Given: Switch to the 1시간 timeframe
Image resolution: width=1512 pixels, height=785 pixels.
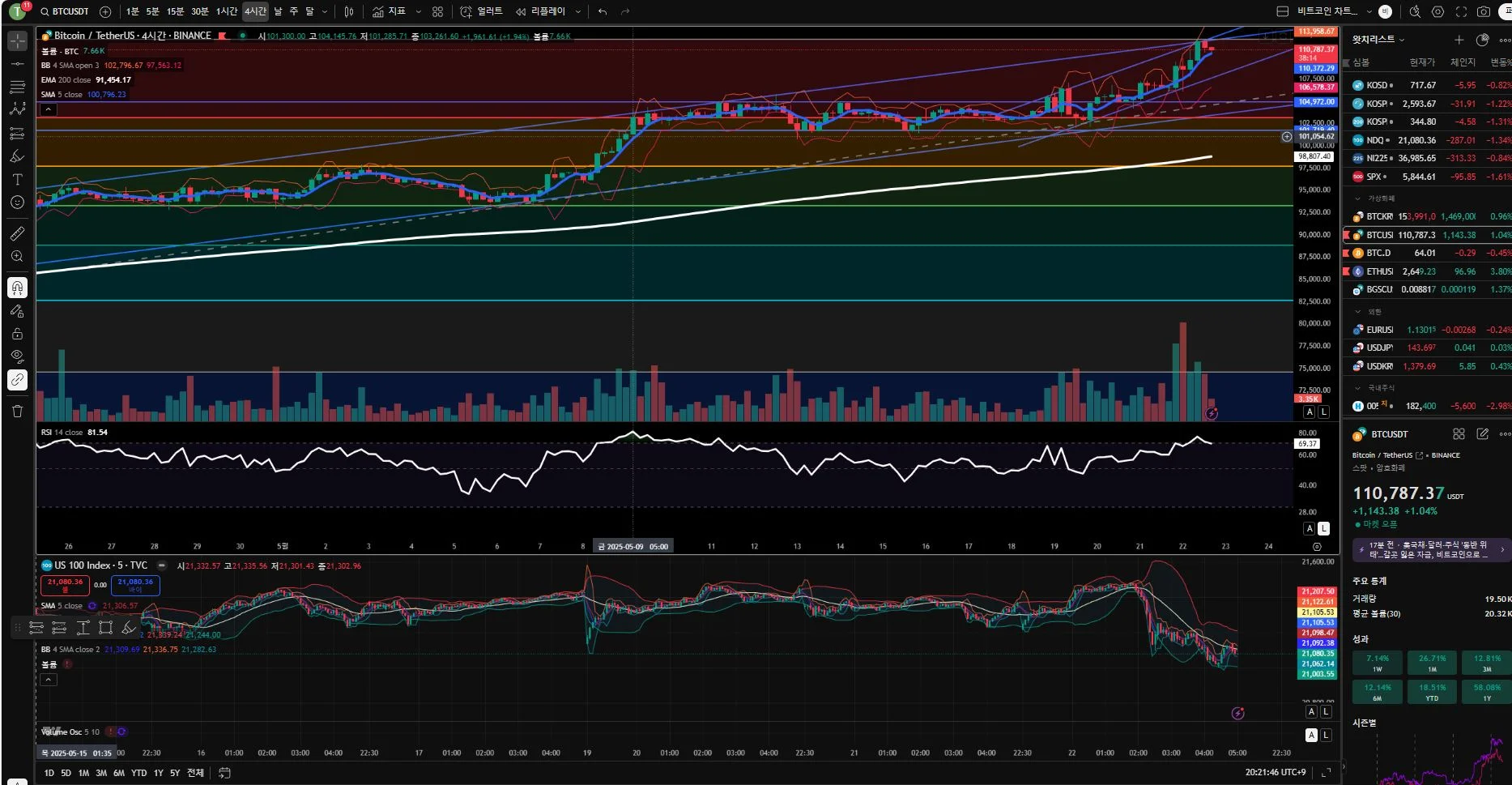Looking at the screenshot, I should pos(226,11).
